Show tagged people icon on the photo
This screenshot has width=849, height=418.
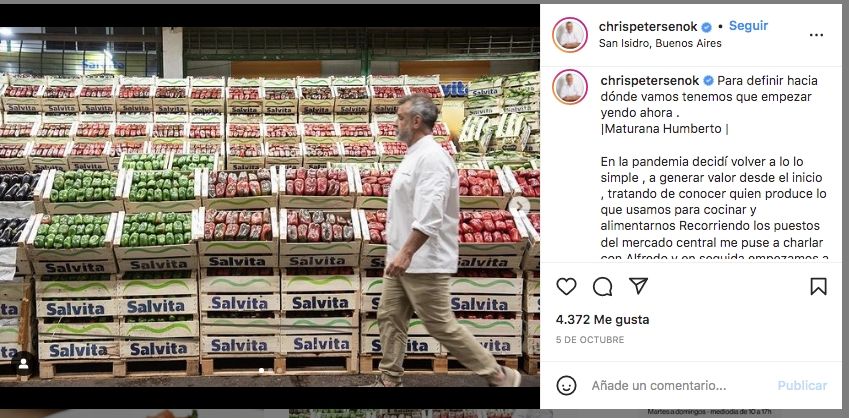click(x=23, y=364)
